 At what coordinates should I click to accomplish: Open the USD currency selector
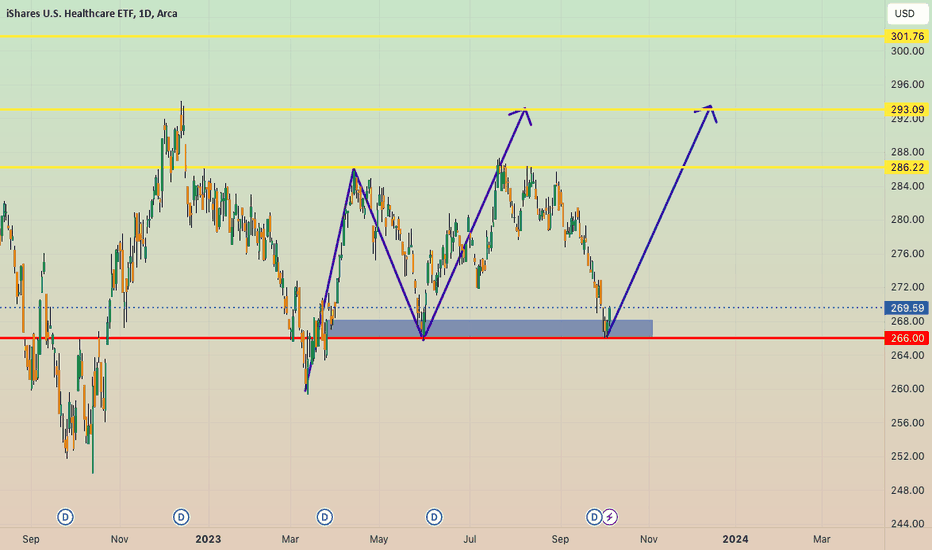pyautogui.click(x=907, y=14)
